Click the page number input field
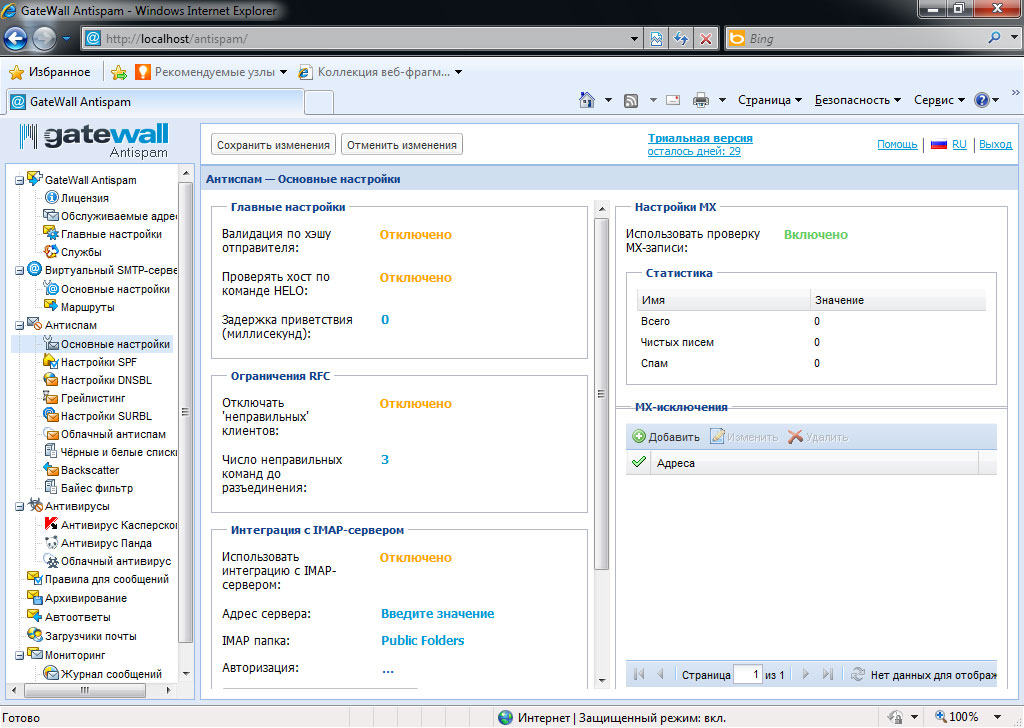This screenshot has width=1024, height=728. [748, 674]
